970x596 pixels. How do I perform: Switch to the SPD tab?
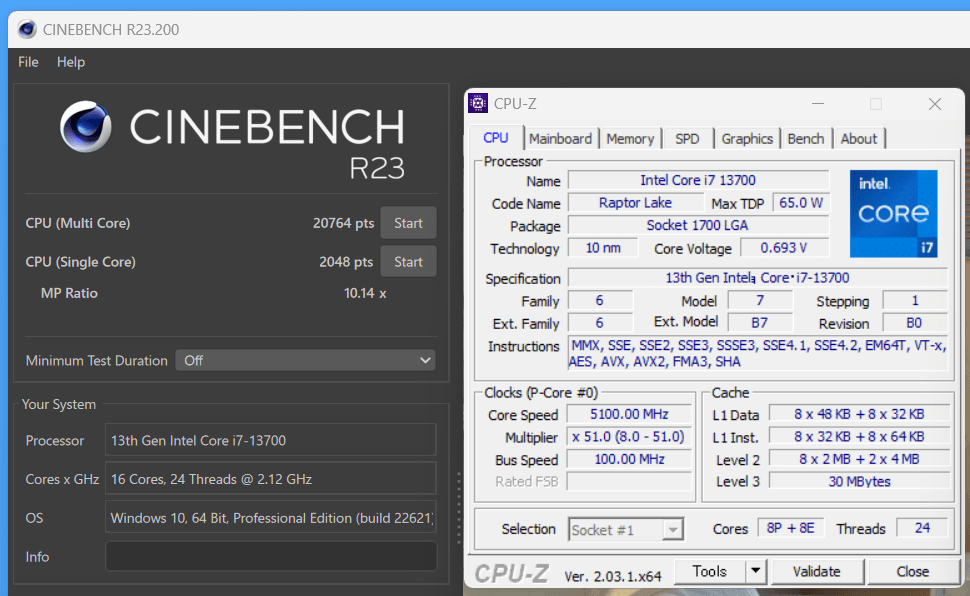tap(687, 139)
